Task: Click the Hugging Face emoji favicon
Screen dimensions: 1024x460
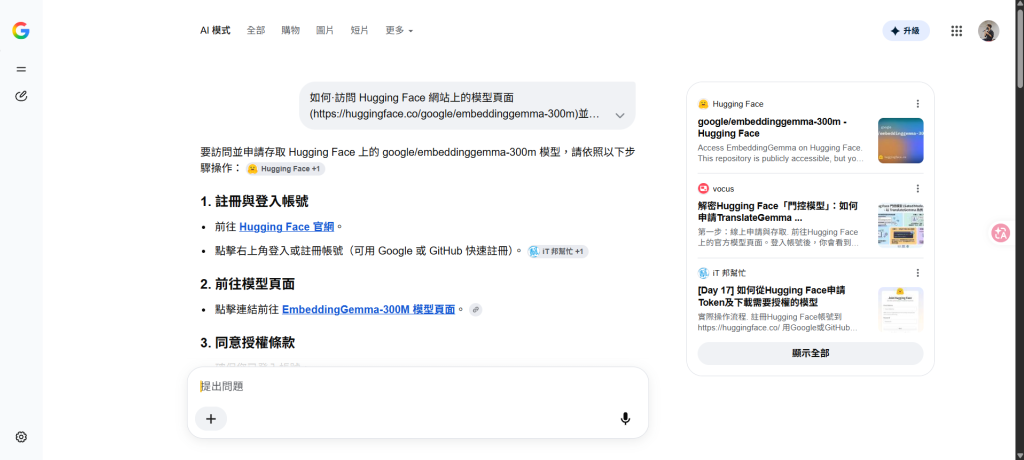Action: coord(703,104)
